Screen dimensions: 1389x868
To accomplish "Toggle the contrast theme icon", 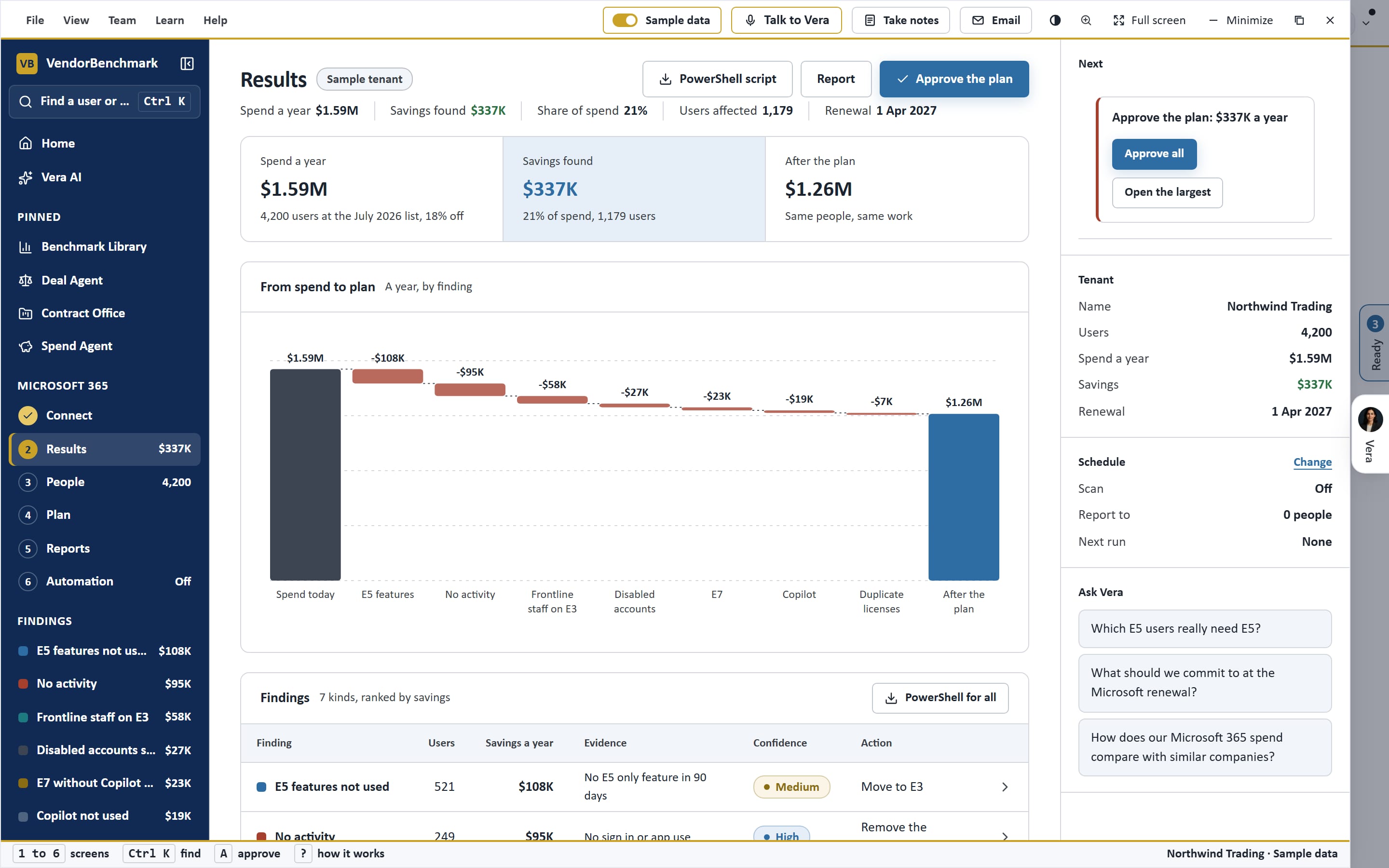I will [1055, 20].
